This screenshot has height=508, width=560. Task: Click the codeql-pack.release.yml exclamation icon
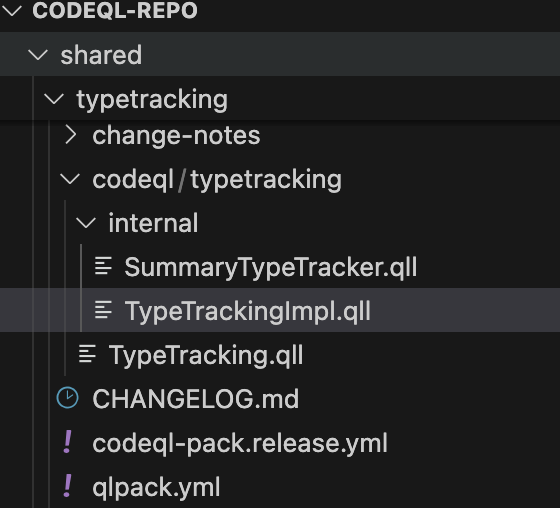tap(68, 442)
